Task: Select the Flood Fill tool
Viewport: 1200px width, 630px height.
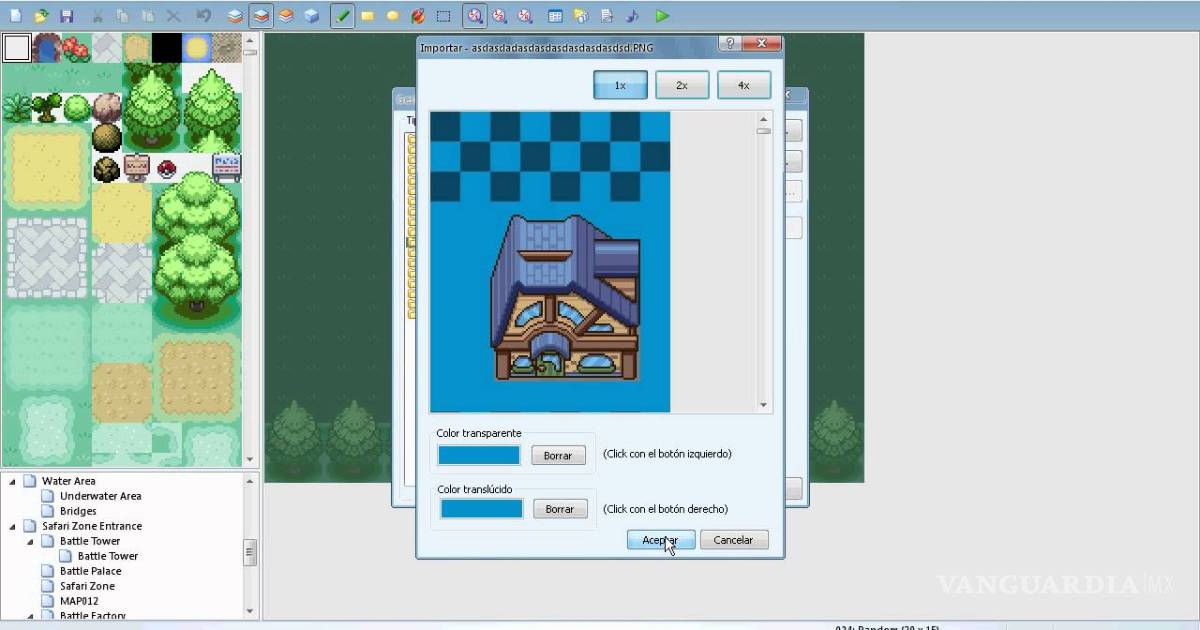Action: pyautogui.click(x=418, y=16)
